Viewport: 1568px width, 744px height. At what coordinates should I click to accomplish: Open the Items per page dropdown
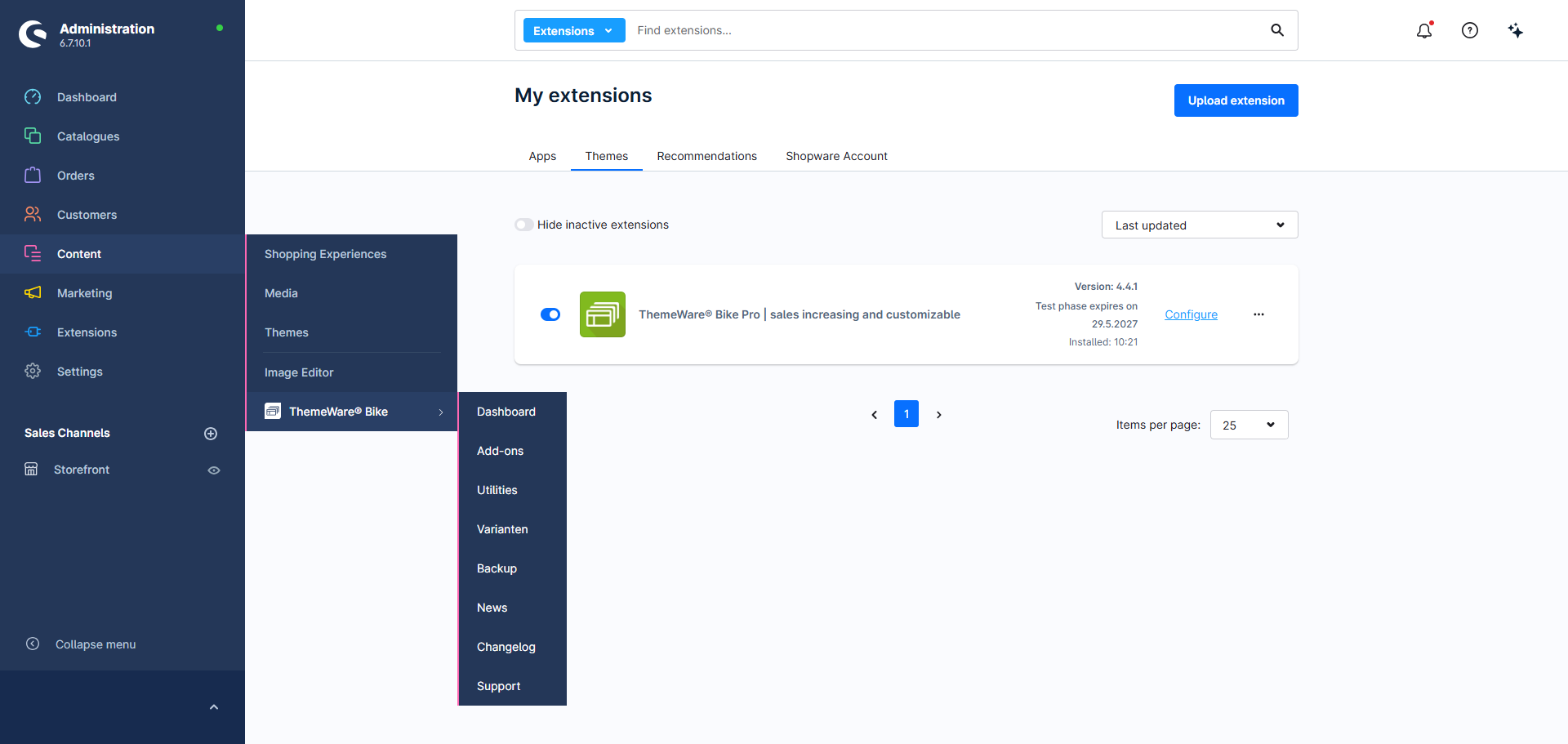pos(1249,425)
